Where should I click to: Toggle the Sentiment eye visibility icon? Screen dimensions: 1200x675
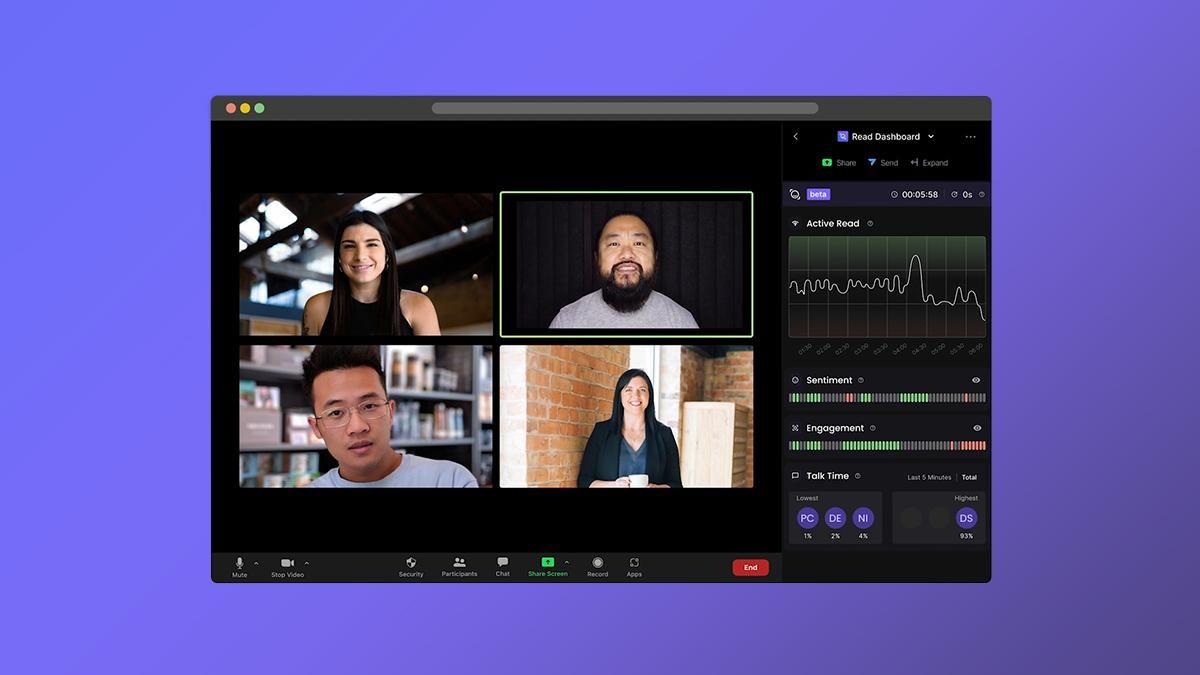pos(976,380)
